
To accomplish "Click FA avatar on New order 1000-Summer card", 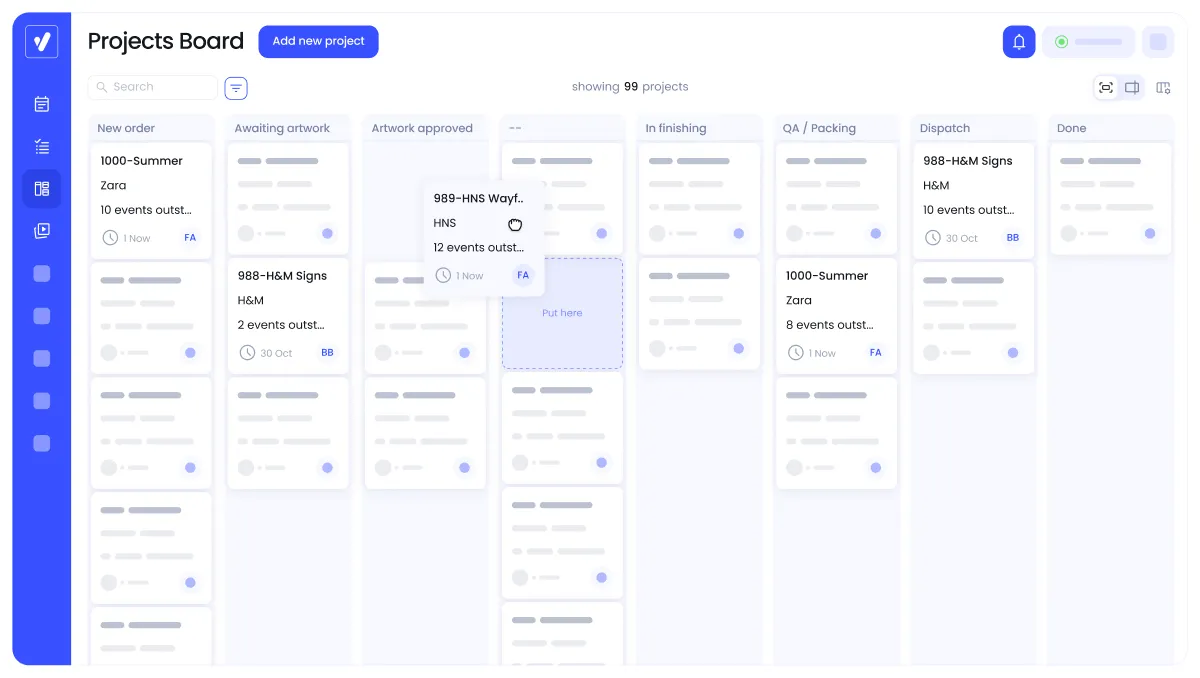I will click(x=190, y=238).
